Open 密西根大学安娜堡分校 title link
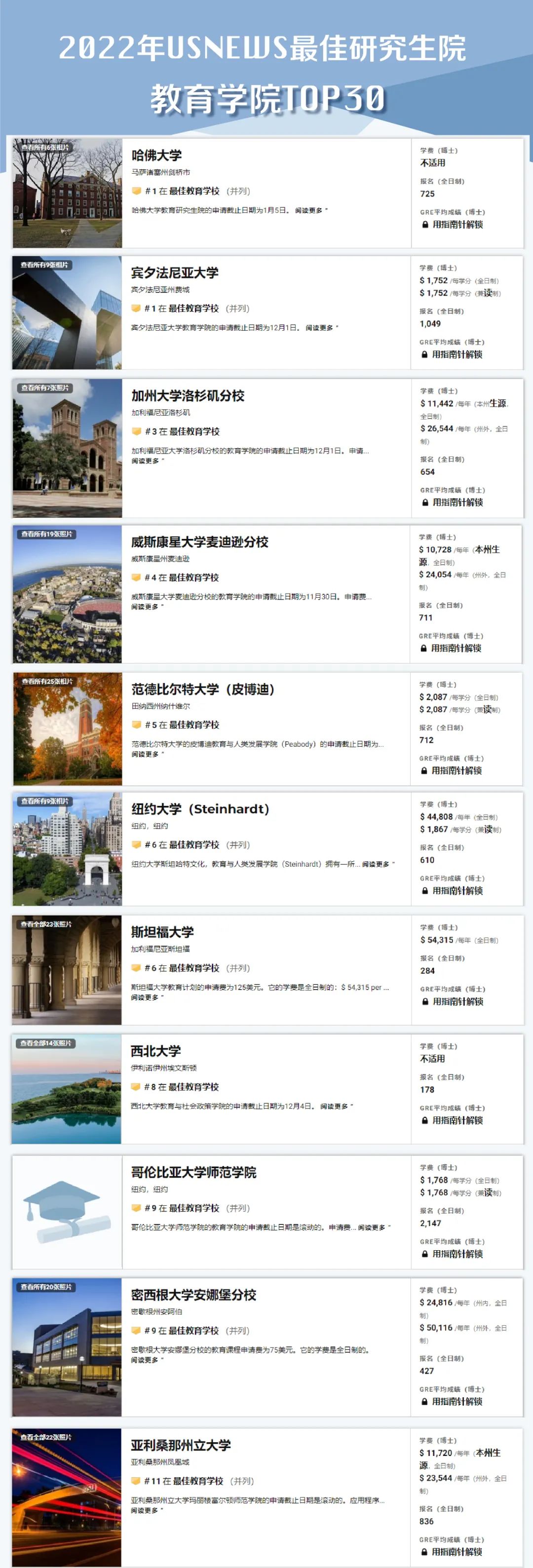Image resolution: width=533 pixels, height=1568 pixels. [193, 1295]
